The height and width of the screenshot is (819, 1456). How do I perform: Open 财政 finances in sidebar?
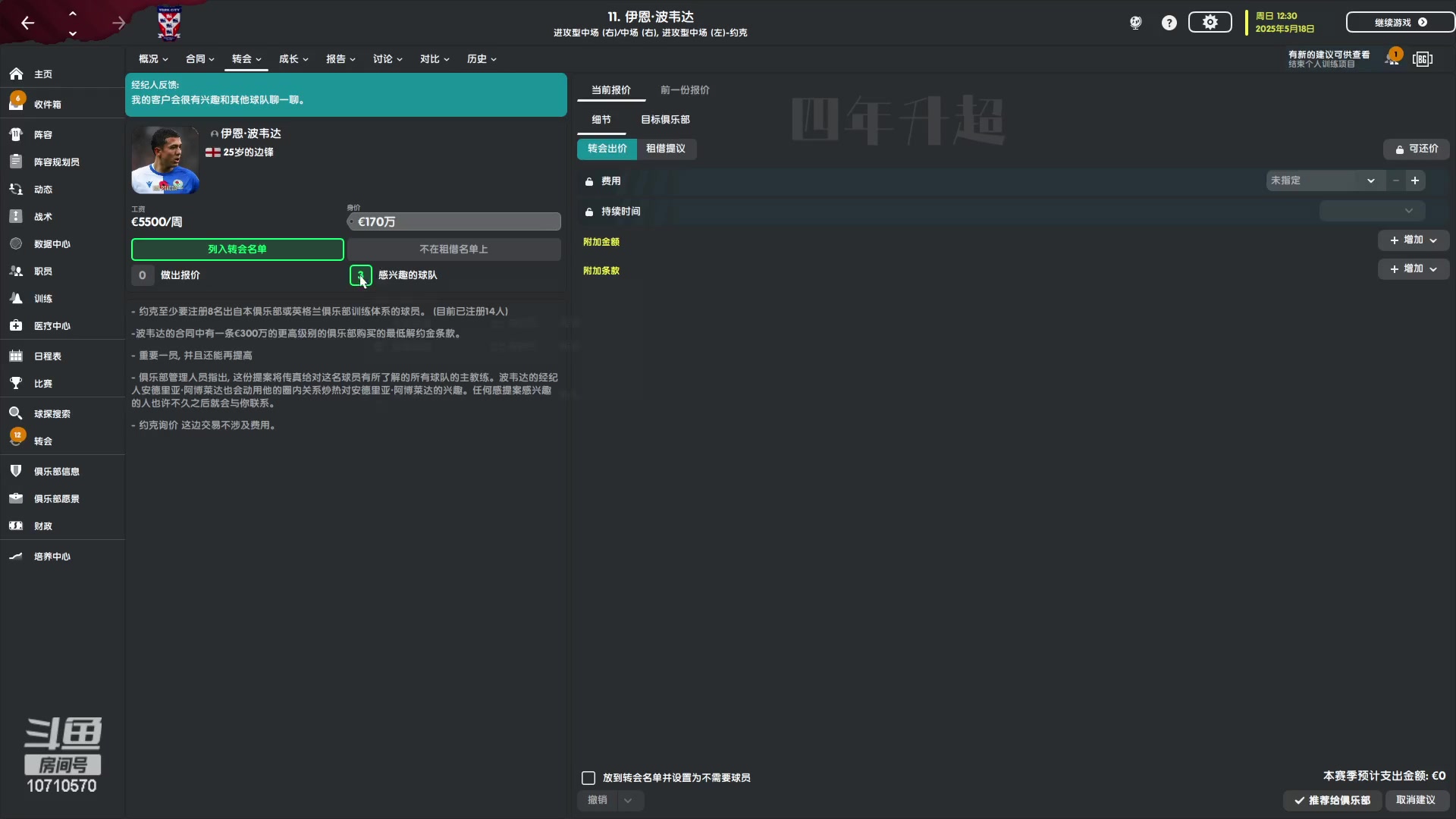pos(43,526)
